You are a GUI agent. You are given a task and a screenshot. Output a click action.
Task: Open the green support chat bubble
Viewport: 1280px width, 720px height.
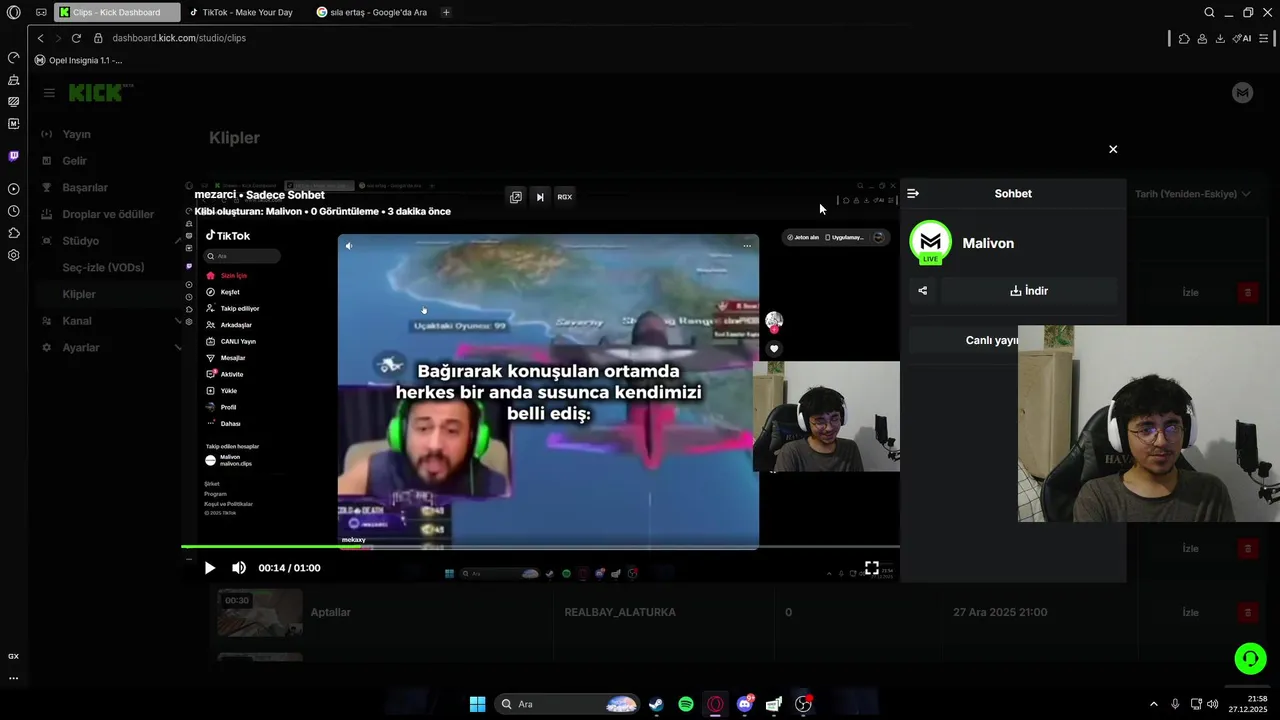(1250, 659)
